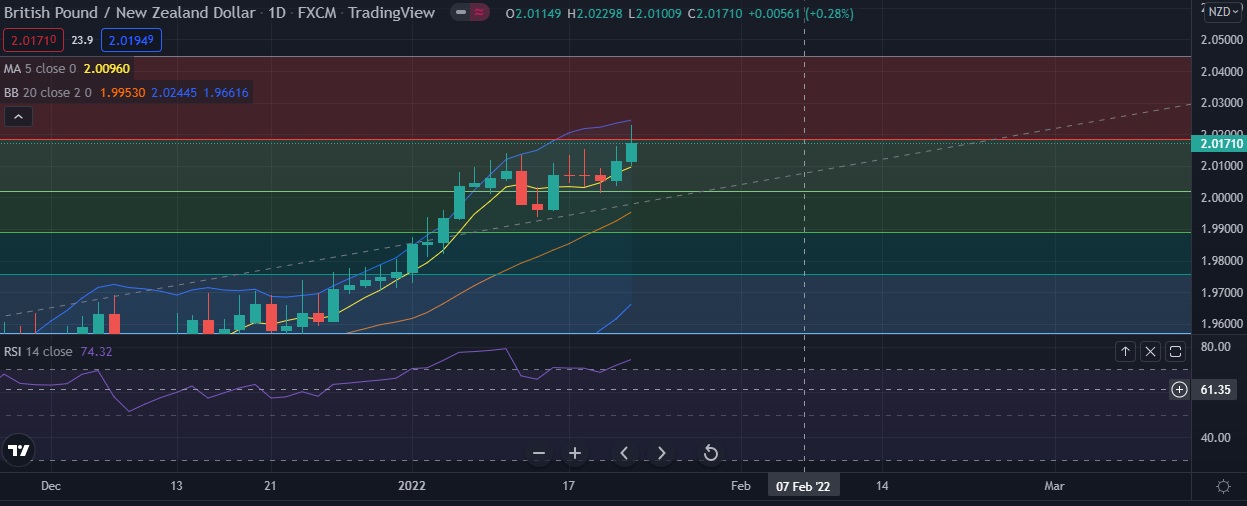This screenshot has height=506, width=1247.
Task: Click the RSI value 74.32
Action: (x=96, y=351)
